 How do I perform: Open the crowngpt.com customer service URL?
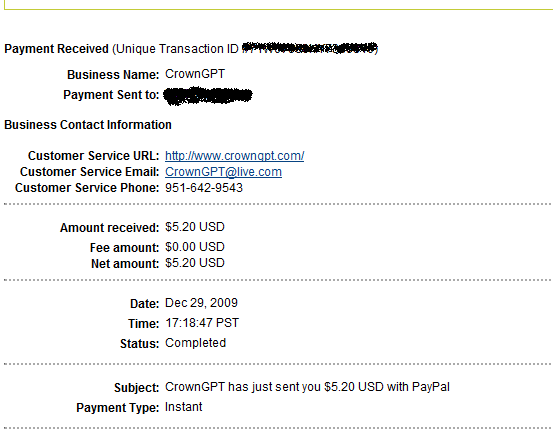[235, 156]
